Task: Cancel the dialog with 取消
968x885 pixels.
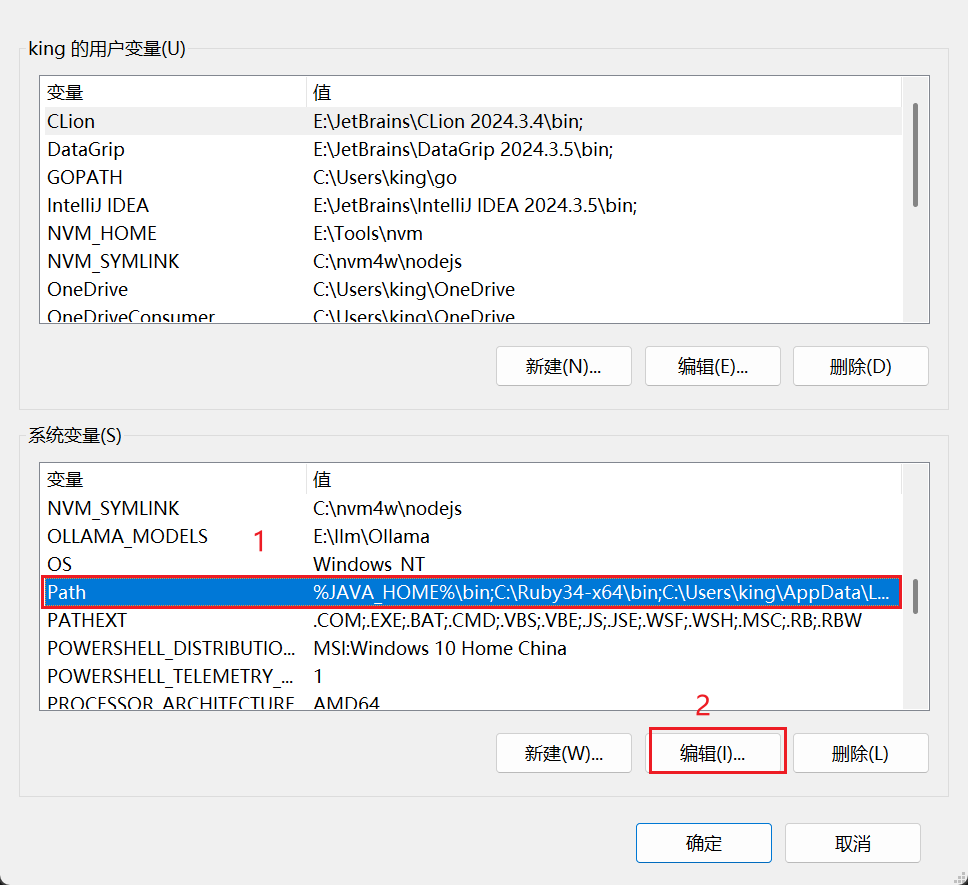Action: coord(852,843)
